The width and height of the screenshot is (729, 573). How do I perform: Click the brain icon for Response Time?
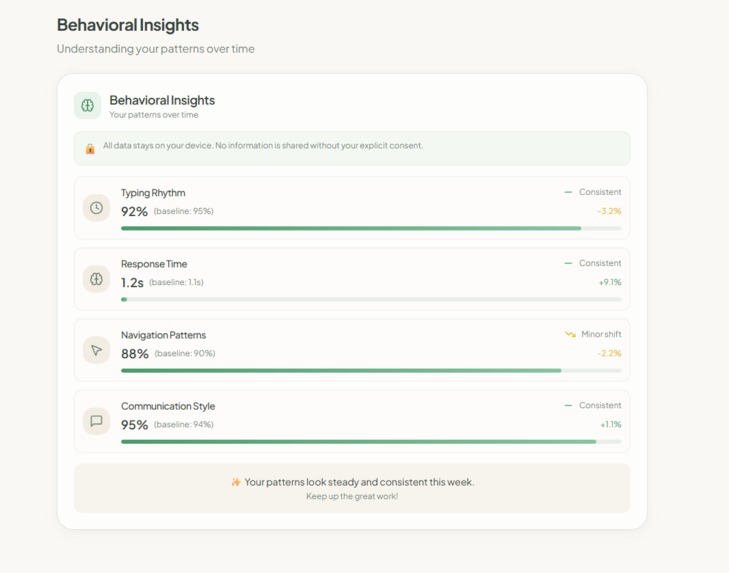(x=96, y=279)
